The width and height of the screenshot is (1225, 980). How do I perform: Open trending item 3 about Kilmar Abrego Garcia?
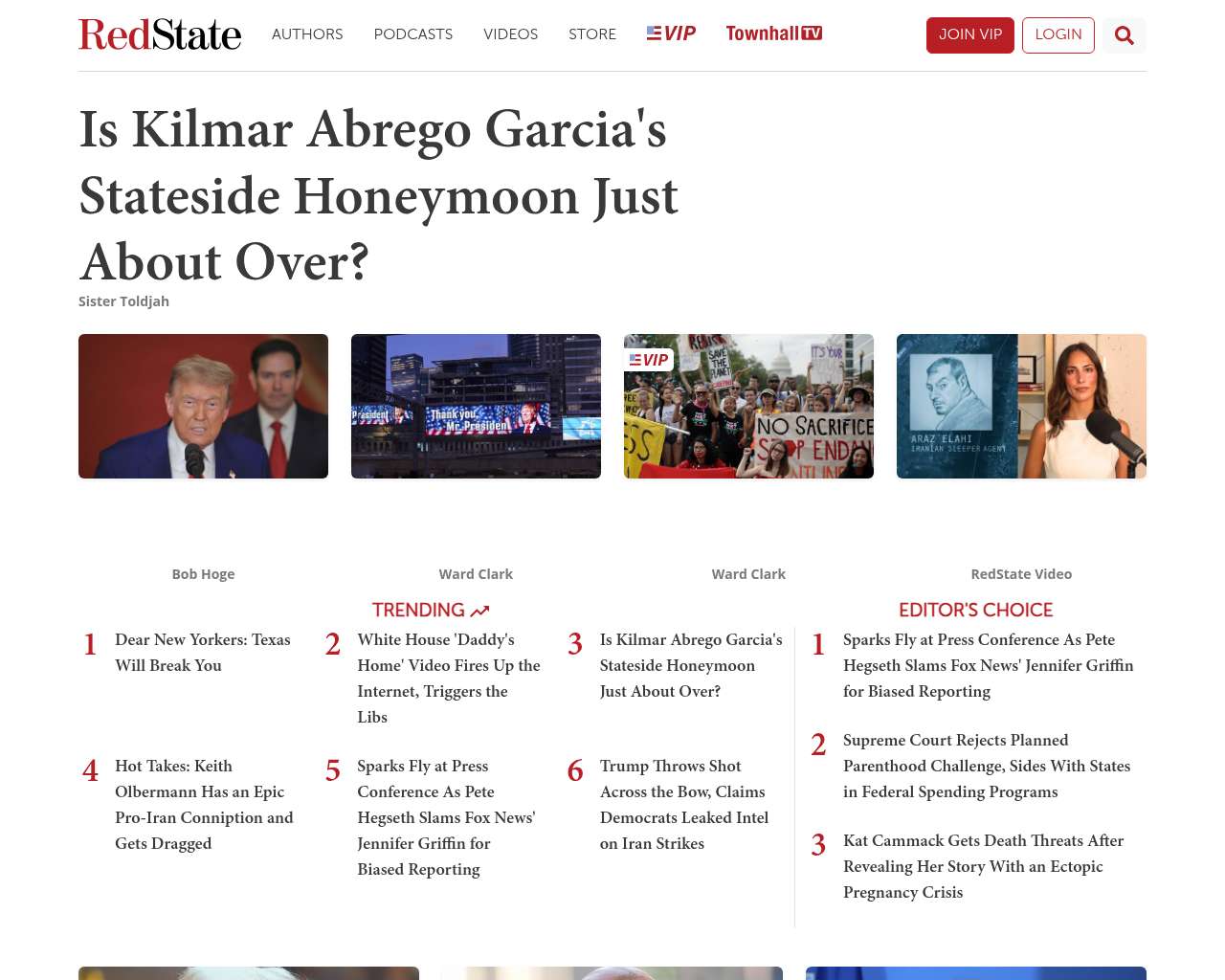[x=691, y=665]
